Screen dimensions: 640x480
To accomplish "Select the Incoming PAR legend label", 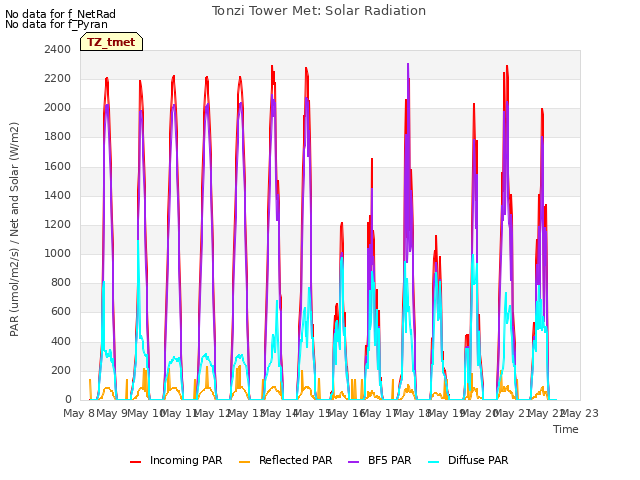I will pos(186,460).
